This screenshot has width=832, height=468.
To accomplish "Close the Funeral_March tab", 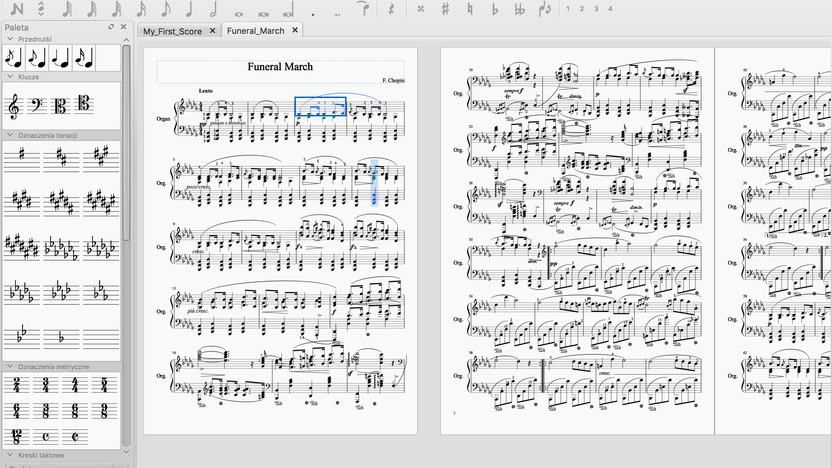I will pyautogui.click(x=295, y=30).
